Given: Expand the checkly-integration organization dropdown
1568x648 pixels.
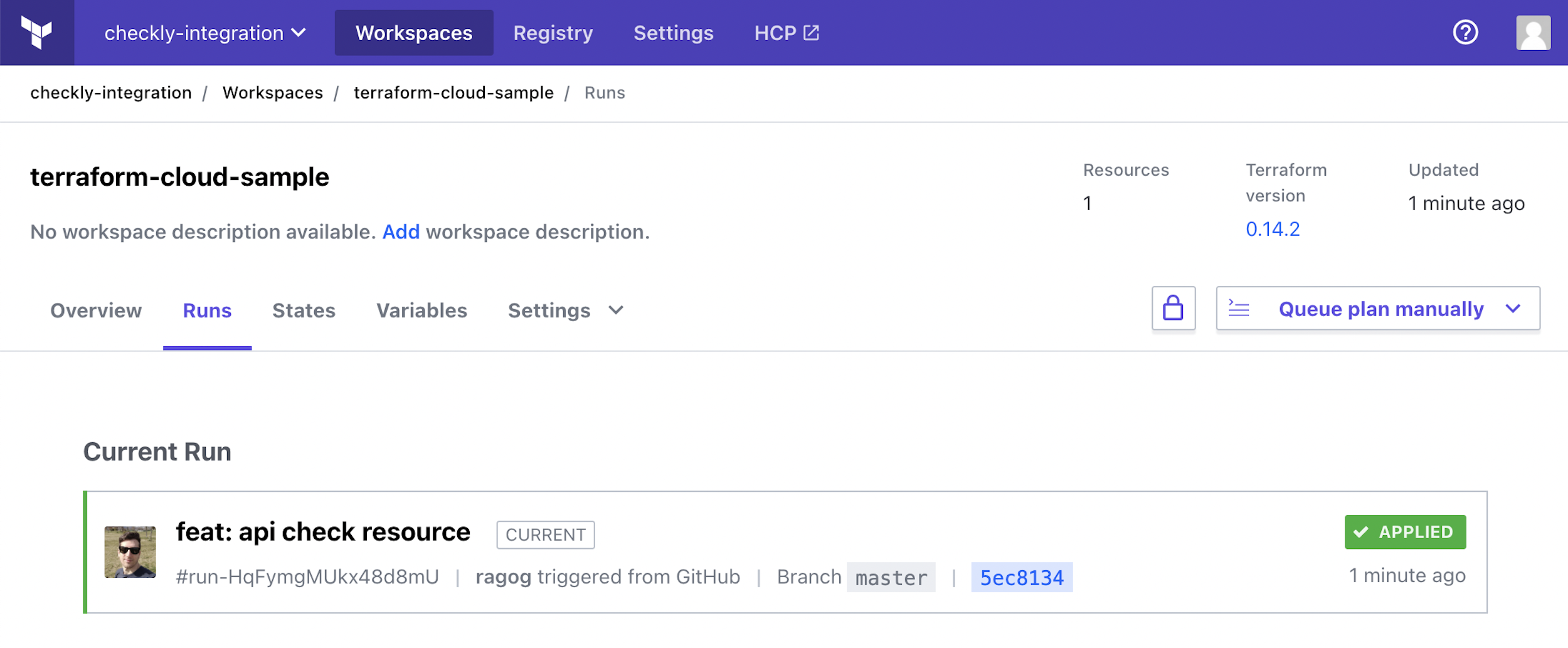Looking at the screenshot, I should (x=300, y=32).
